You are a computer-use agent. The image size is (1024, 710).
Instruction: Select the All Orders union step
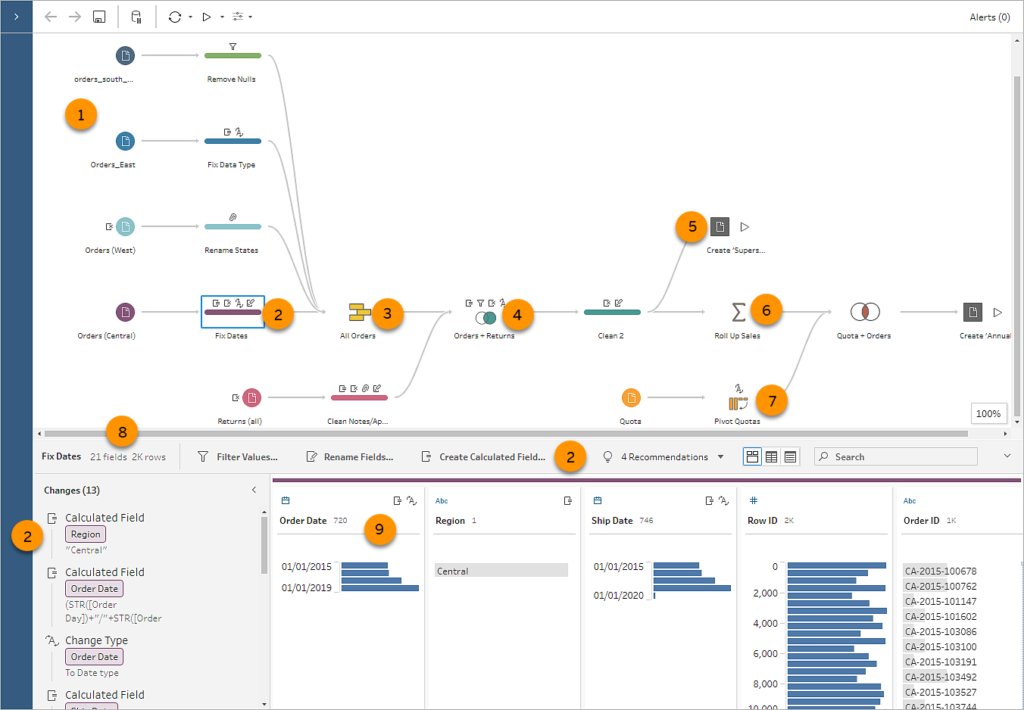356,311
